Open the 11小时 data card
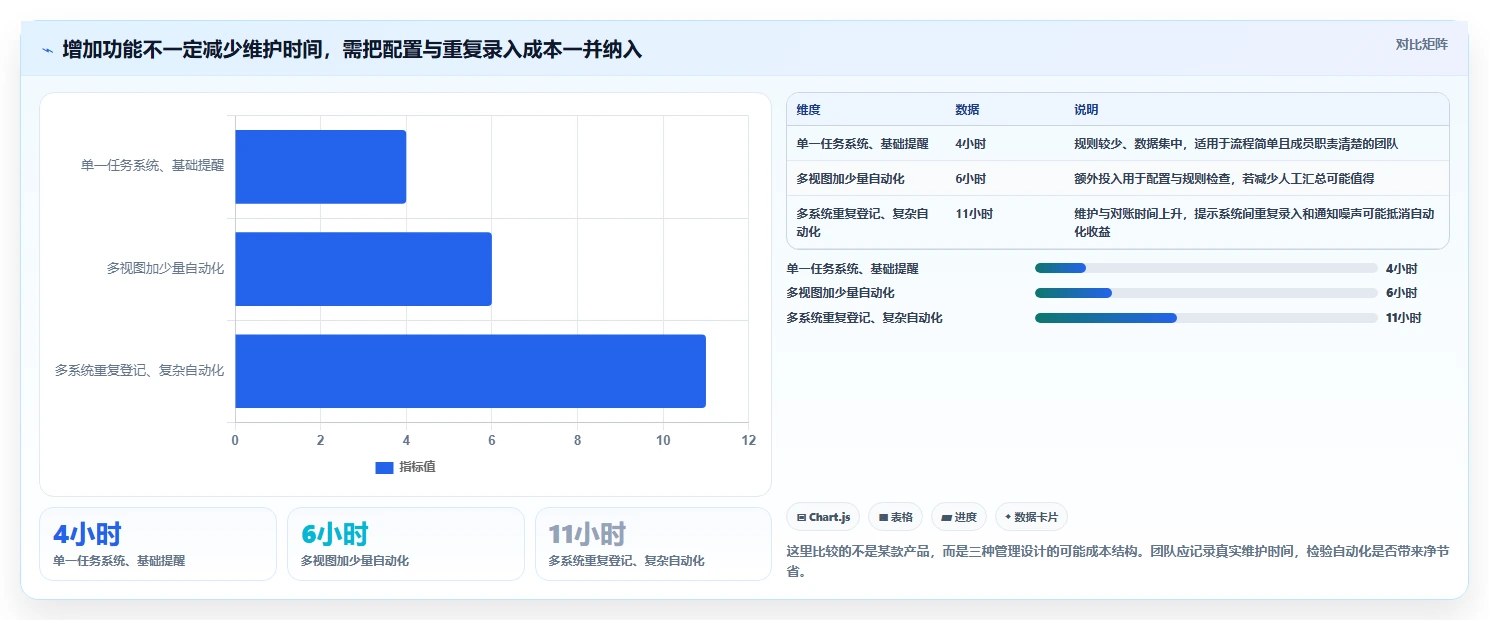 [653, 544]
